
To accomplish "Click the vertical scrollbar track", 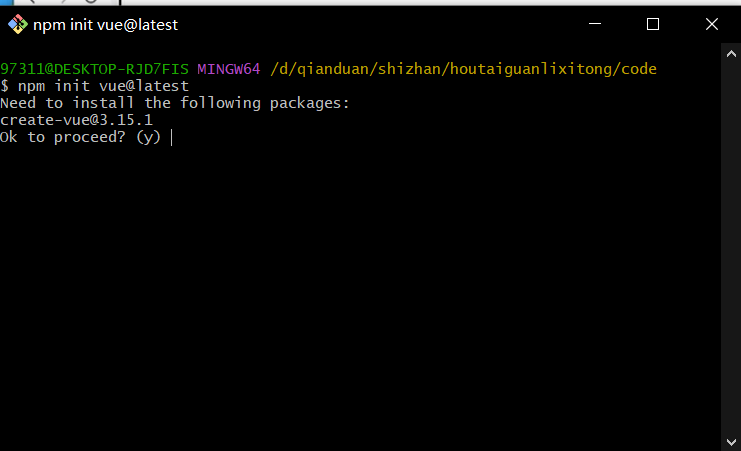I will (731, 248).
